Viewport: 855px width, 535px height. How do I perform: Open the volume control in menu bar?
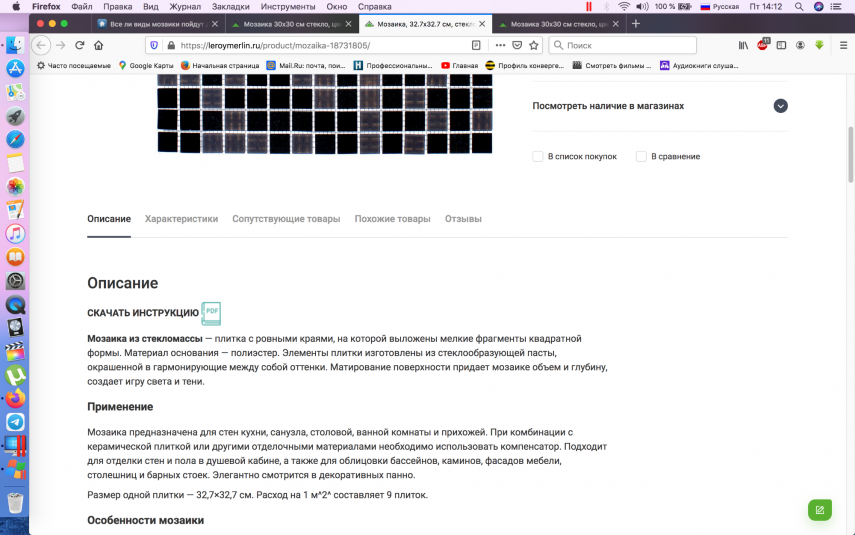tap(642, 7)
